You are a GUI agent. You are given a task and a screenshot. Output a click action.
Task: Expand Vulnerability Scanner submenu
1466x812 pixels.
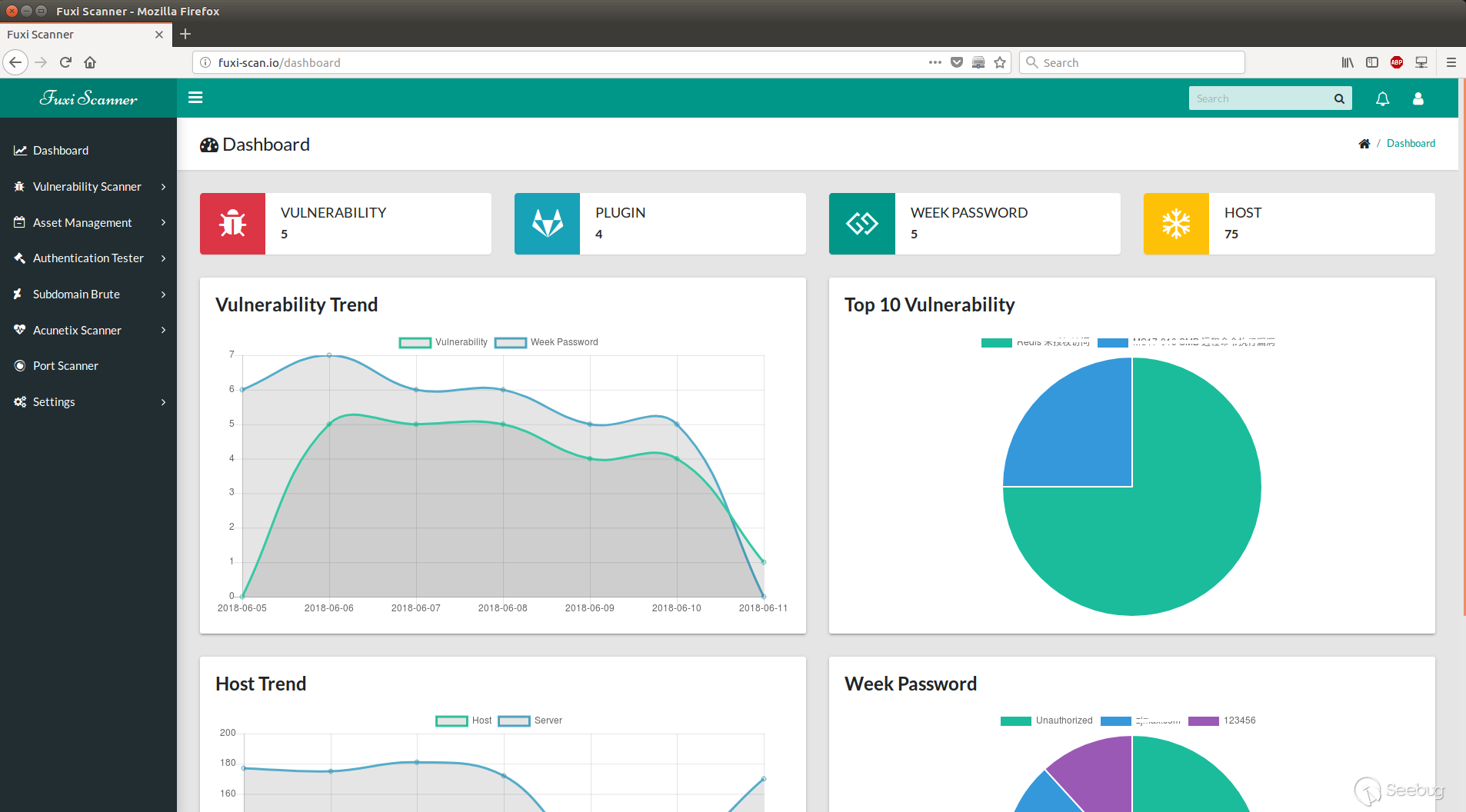tap(88, 186)
